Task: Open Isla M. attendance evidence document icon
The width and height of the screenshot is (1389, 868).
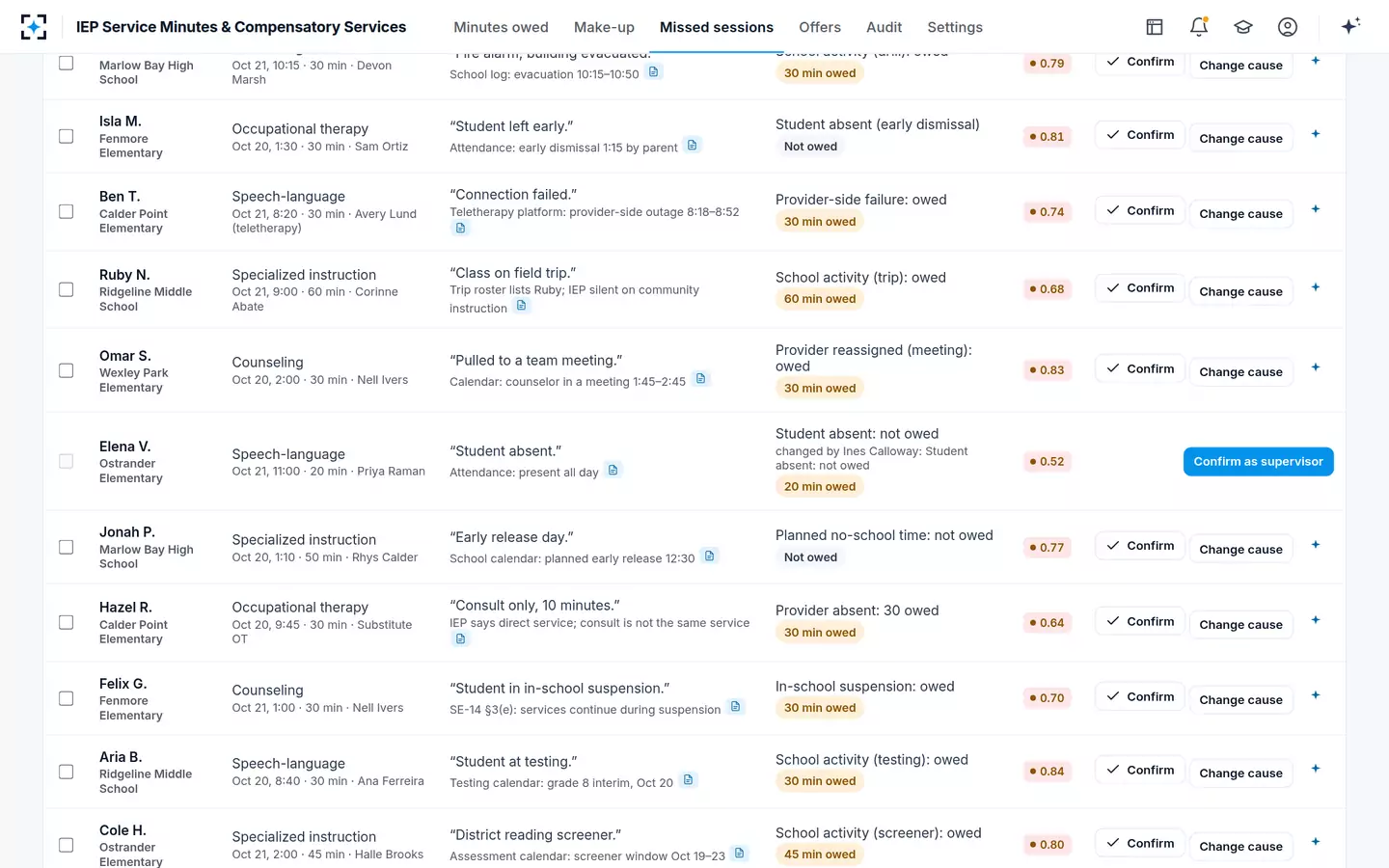Action: 692,146
